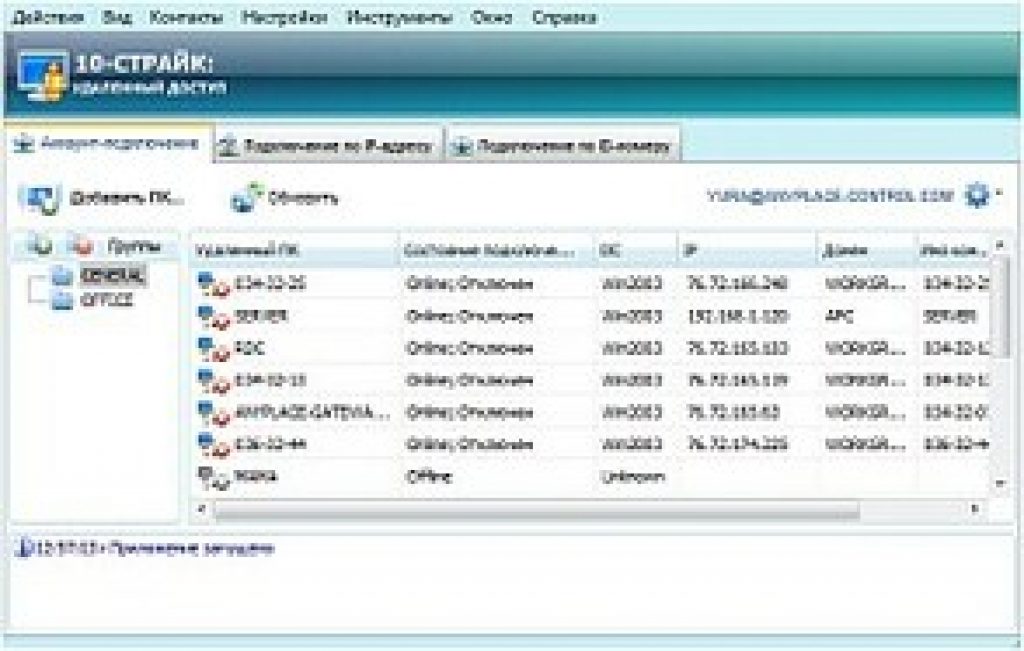This screenshot has width=1024, height=651.
Task: Open the Справка menu
Action: 564,17
